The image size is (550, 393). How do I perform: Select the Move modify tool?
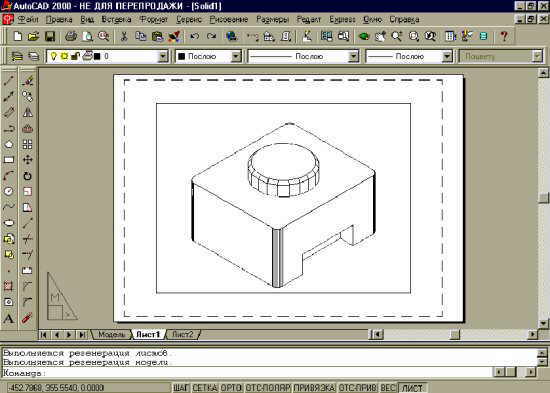27,160
